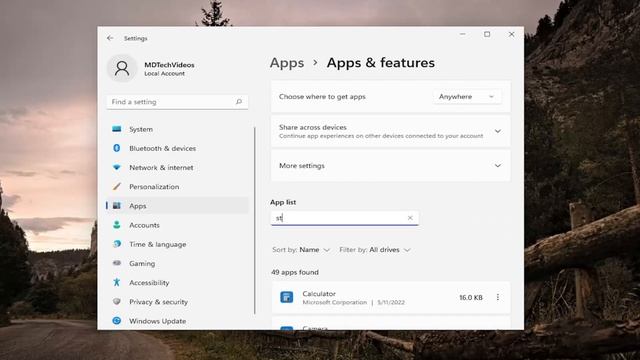The image size is (640, 360).
Task: Click in Find a setting field
Action: [177, 102]
